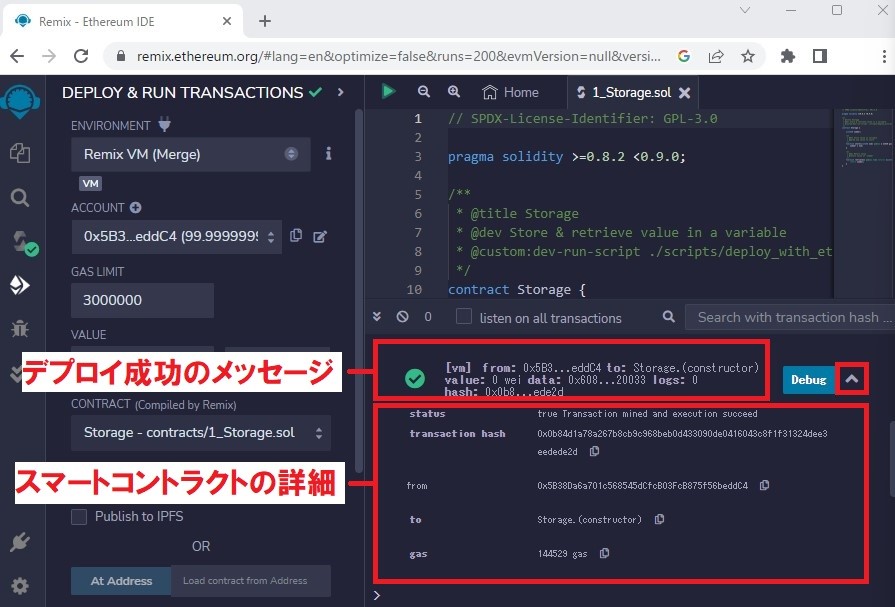Open the Deploy & run transactions sidebar icon
The height and width of the screenshot is (607, 895).
[x=20, y=285]
